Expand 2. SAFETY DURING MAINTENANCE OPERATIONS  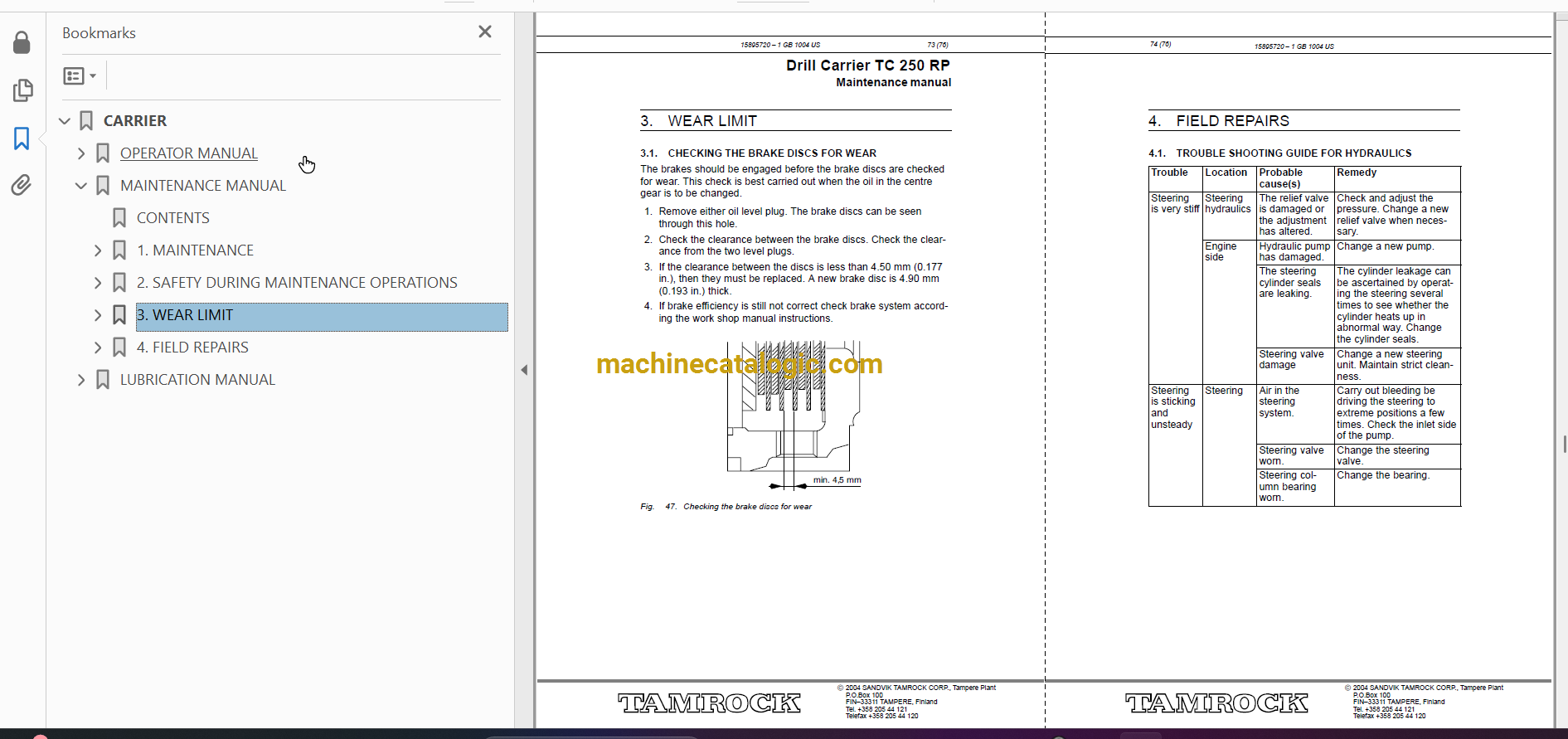(98, 283)
